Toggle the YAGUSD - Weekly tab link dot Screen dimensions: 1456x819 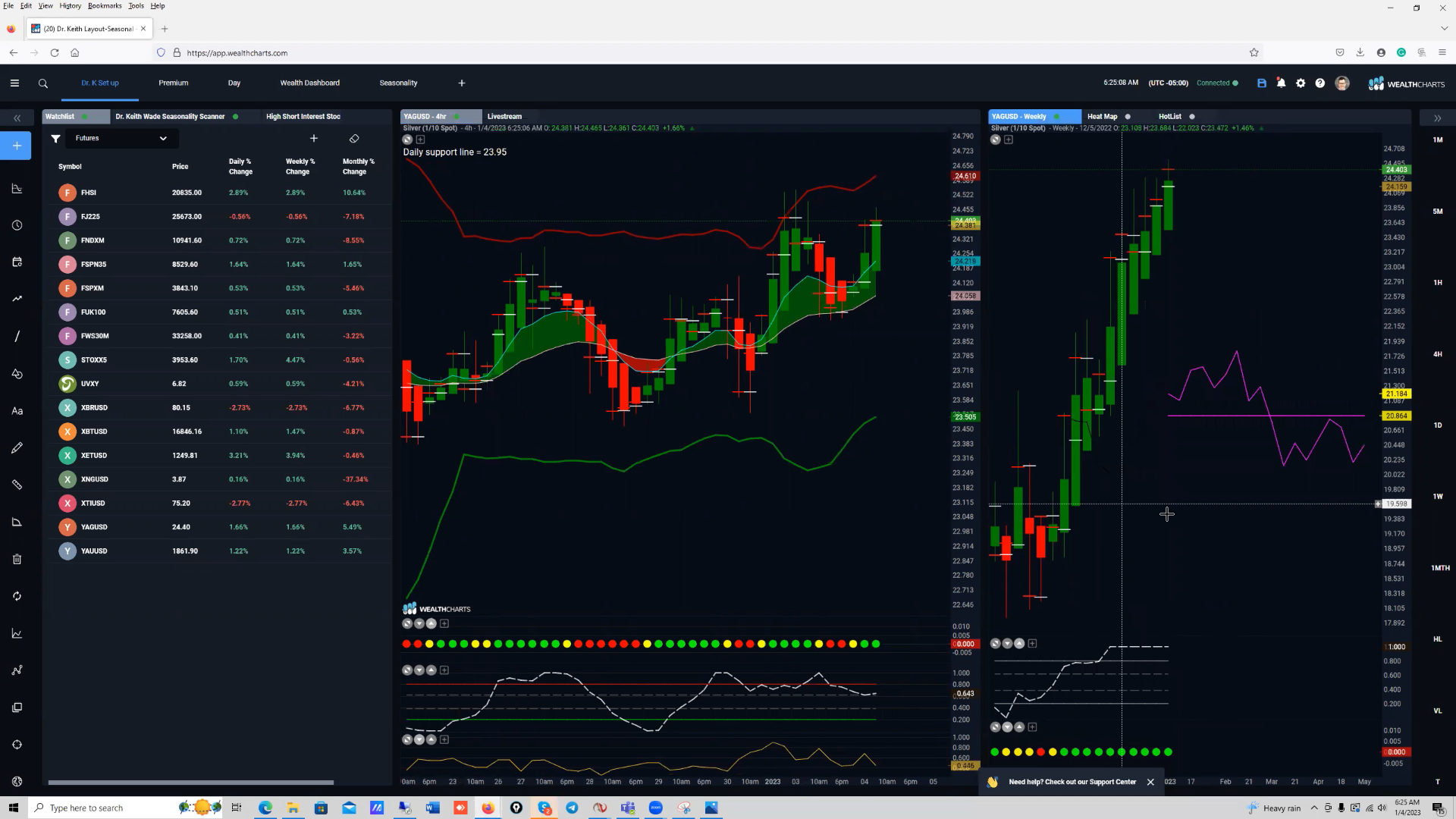(1057, 117)
